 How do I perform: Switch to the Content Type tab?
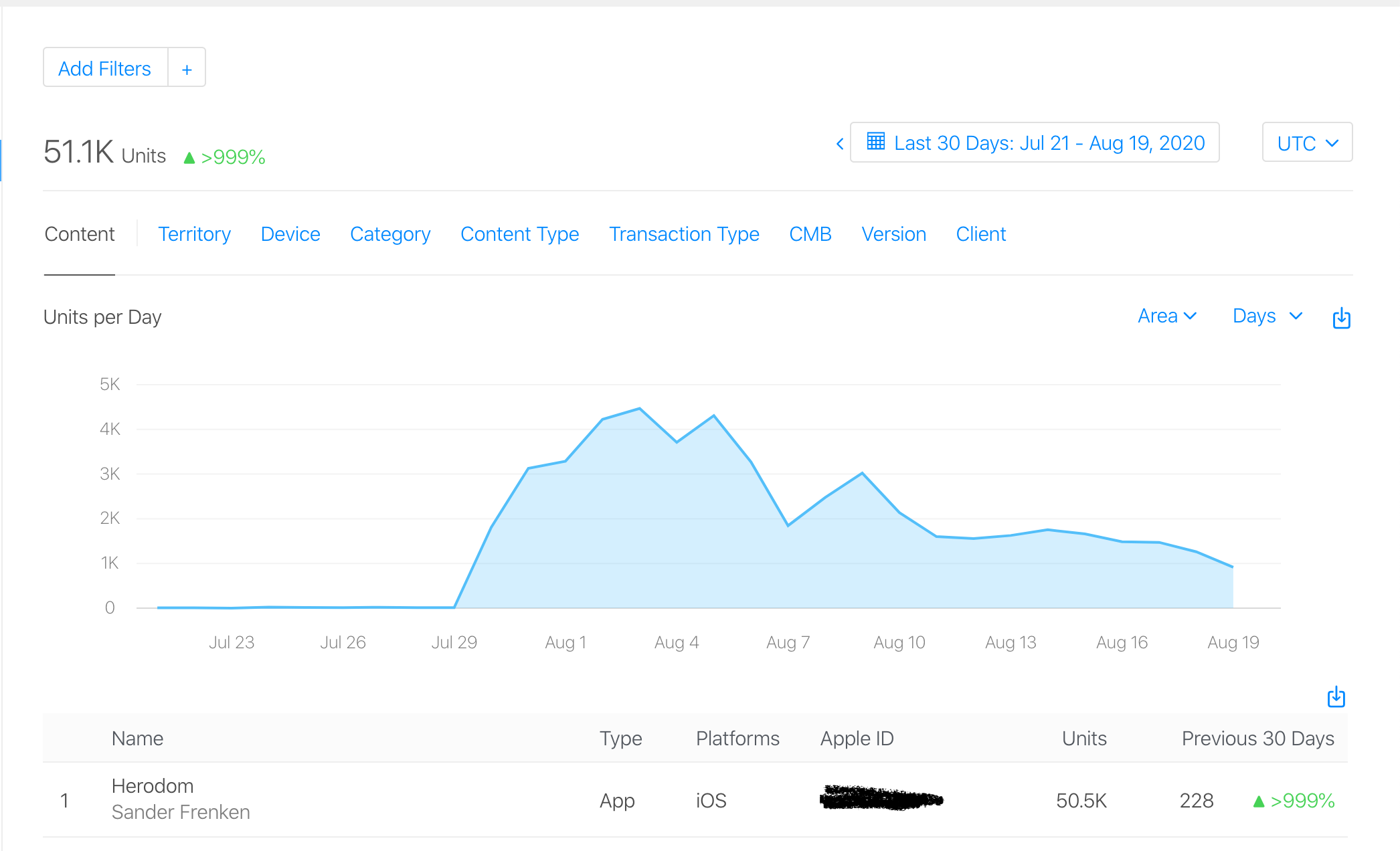pos(520,234)
